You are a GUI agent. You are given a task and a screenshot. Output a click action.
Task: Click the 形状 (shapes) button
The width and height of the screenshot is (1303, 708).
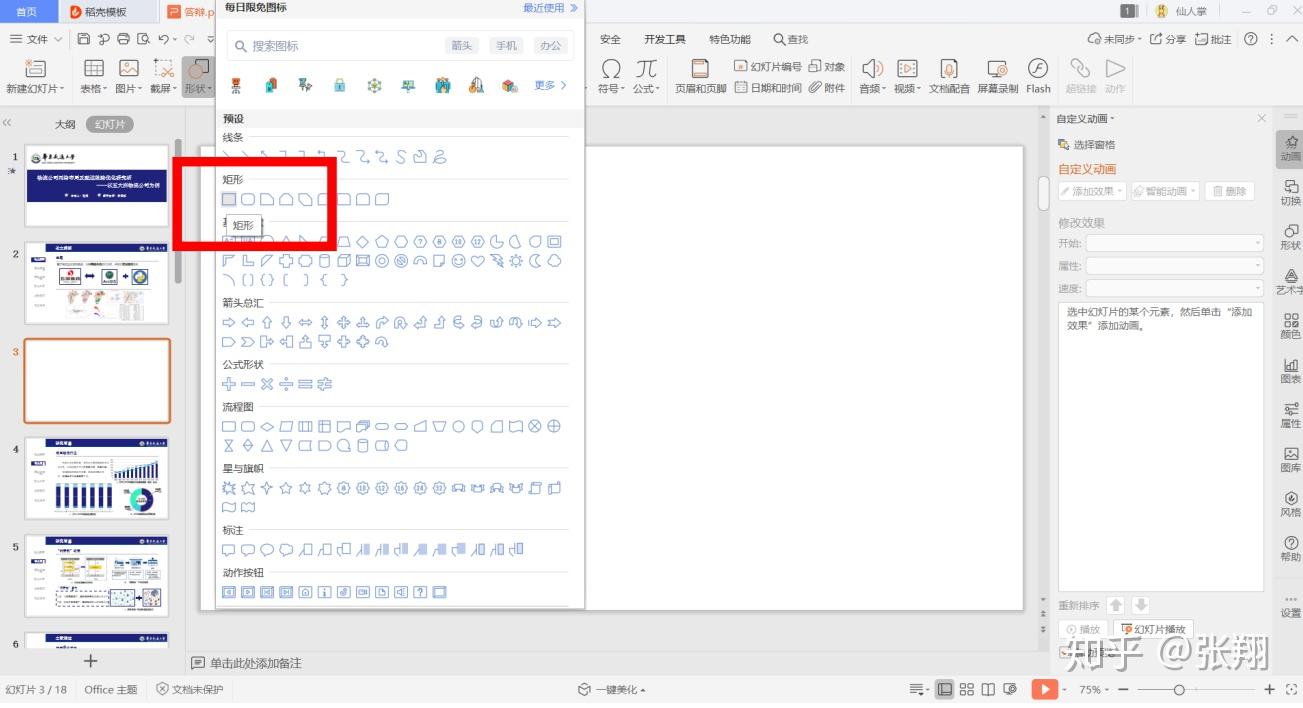(x=197, y=77)
